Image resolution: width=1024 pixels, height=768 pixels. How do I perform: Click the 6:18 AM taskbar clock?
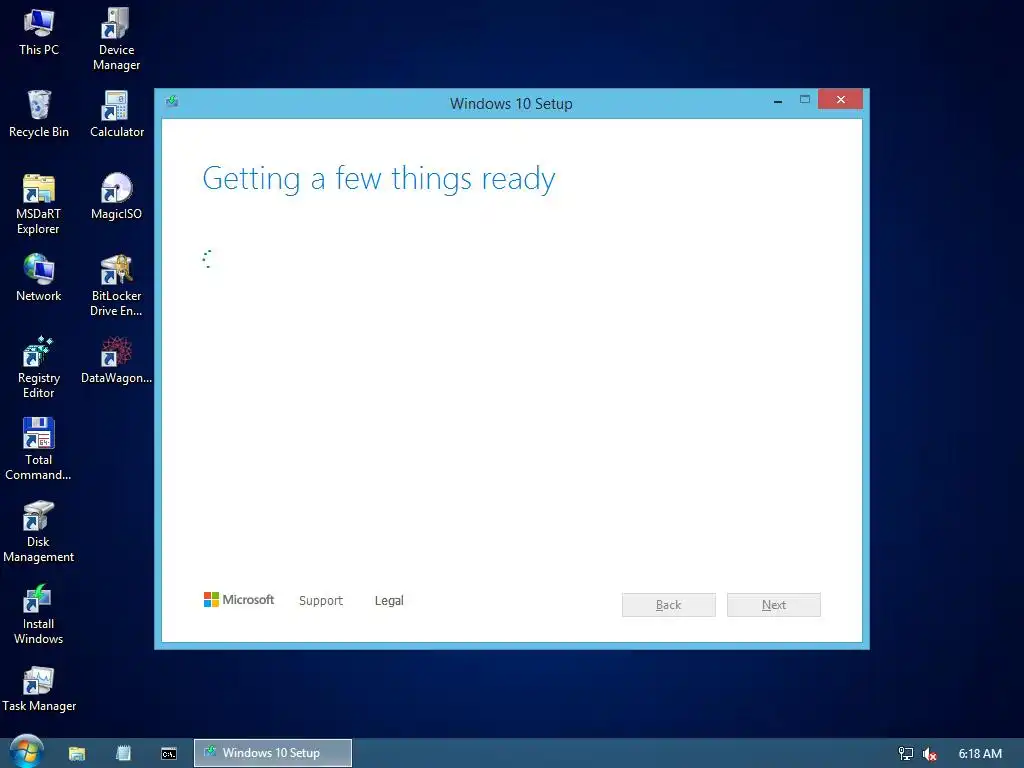tap(980, 754)
